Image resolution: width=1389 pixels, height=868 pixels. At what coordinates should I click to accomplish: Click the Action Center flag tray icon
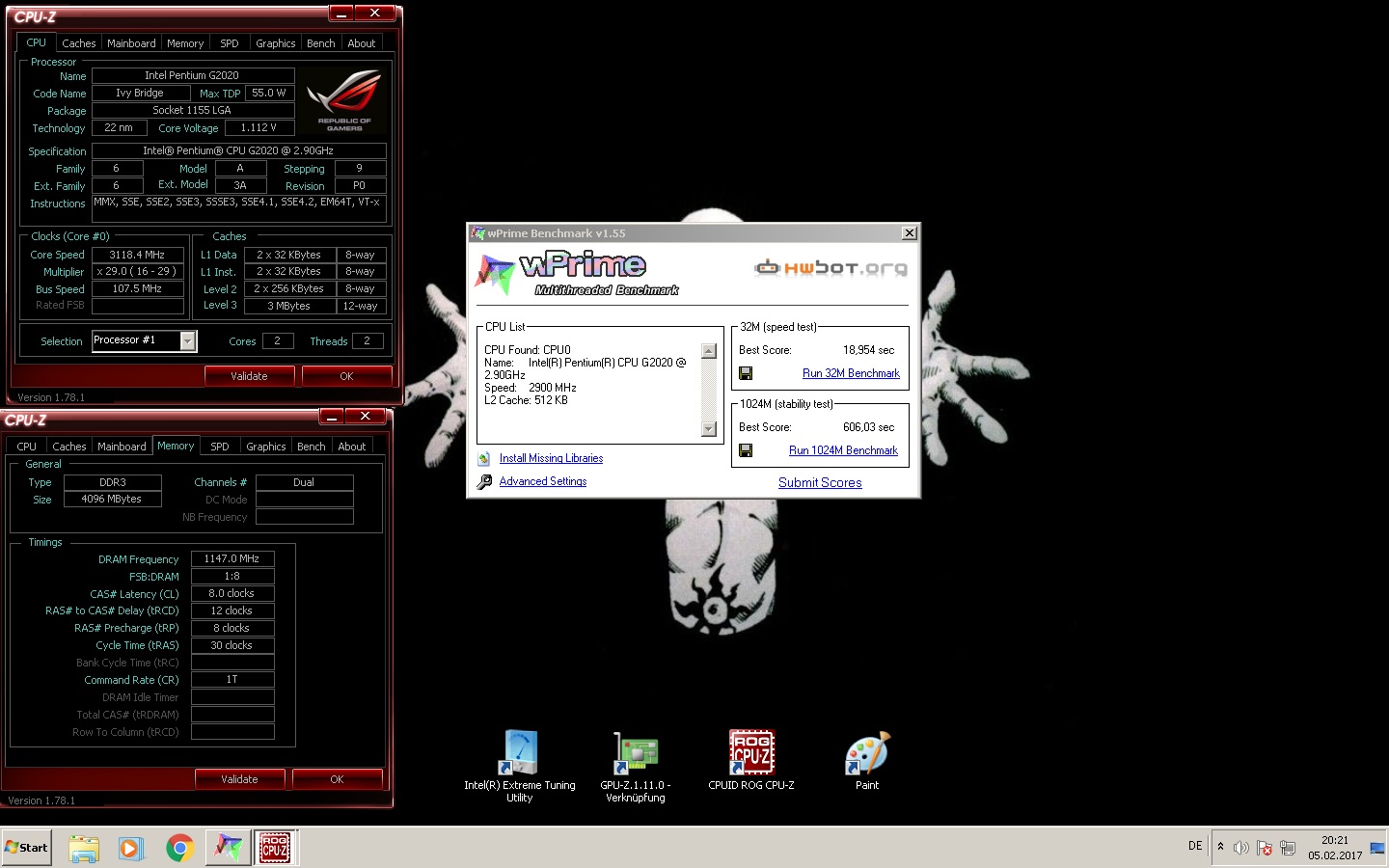tap(1265, 848)
